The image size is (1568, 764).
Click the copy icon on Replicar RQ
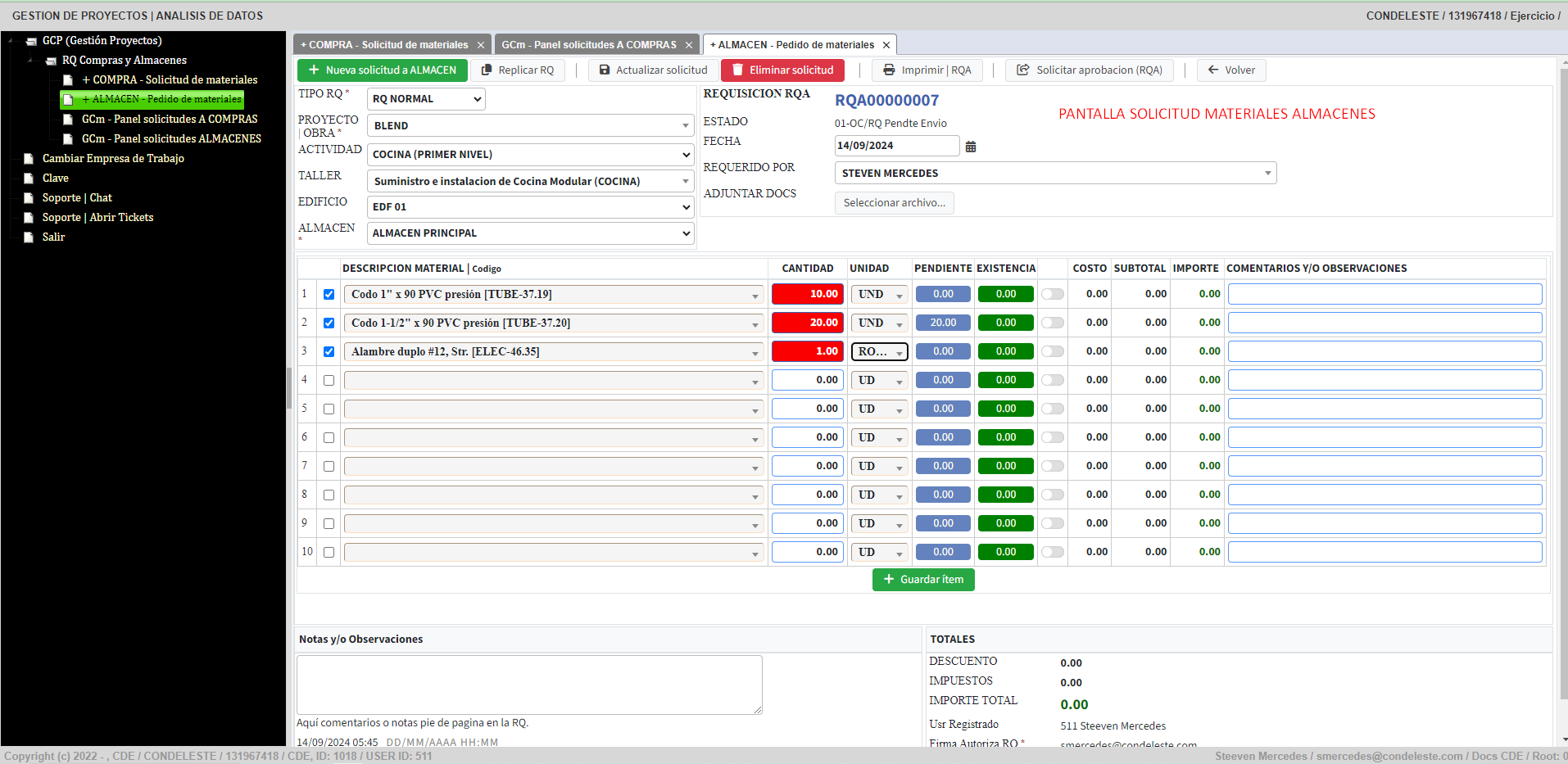[x=487, y=70]
